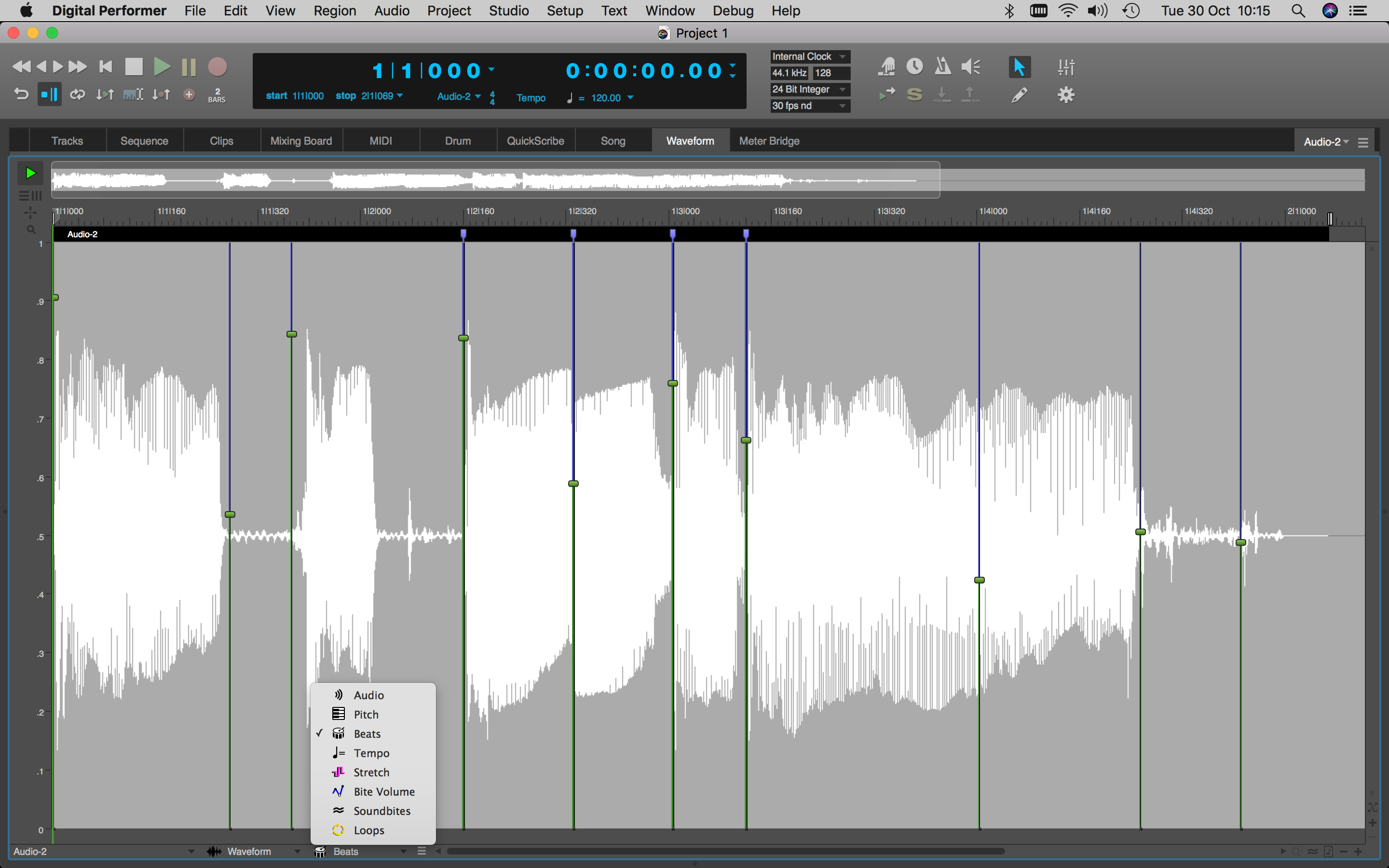The height and width of the screenshot is (868, 1389).
Task: Arm recording with the Record button
Action: [217, 67]
